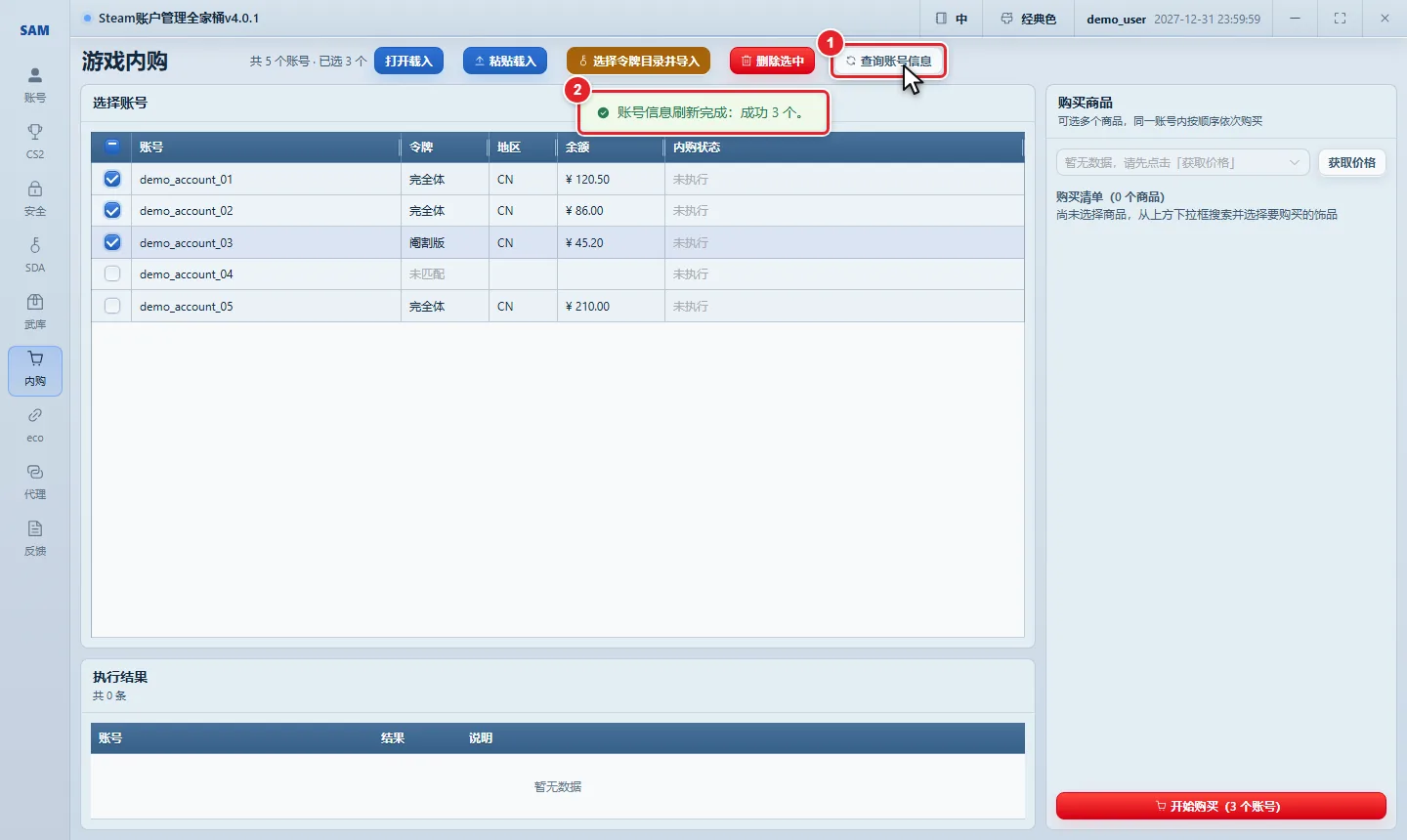Toggle the select-all checkbox in the account table header
This screenshot has height=840, width=1407.
(112, 147)
